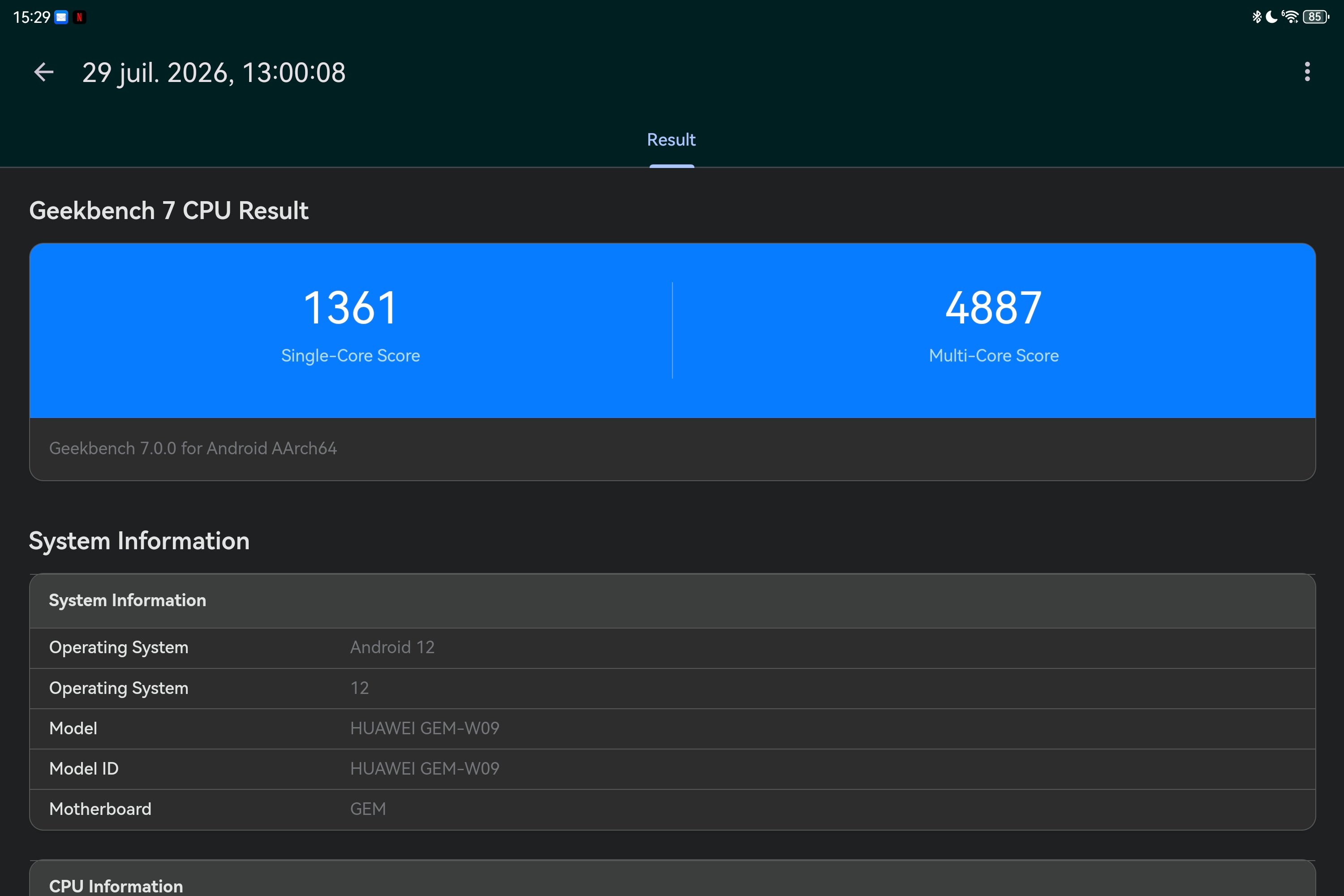Tap the 4887 multi-core score

(x=994, y=308)
